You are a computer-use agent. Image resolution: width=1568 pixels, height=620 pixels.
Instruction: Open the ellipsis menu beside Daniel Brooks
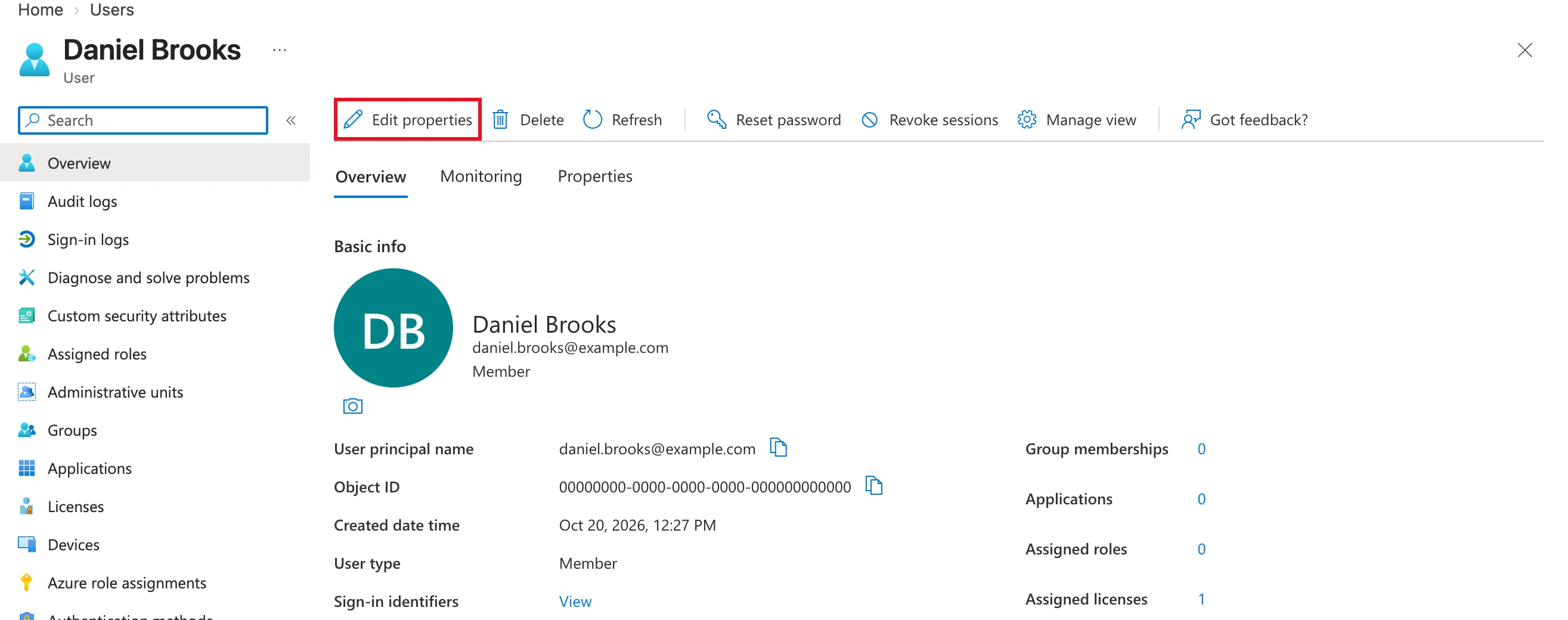(x=280, y=50)
